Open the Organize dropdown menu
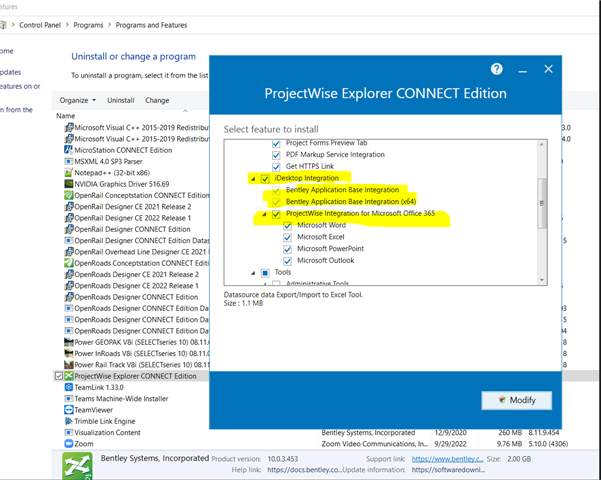The height and width of the screenshot is (480, 601). coord(77,100)
